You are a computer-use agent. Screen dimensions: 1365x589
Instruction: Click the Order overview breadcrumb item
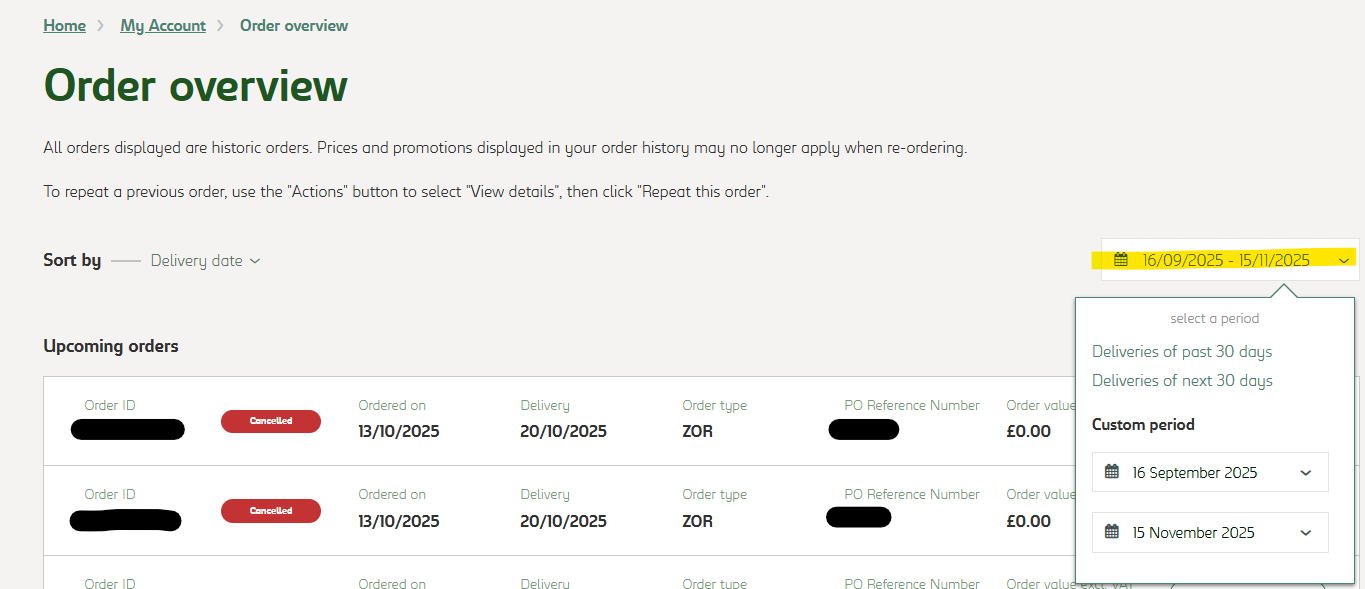click(294, 26)
